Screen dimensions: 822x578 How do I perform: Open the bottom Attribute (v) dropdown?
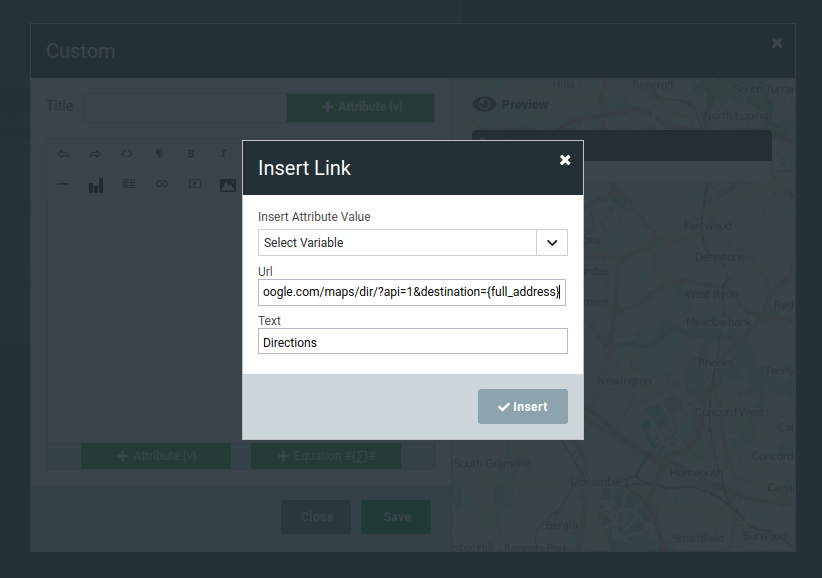point(155,455)
